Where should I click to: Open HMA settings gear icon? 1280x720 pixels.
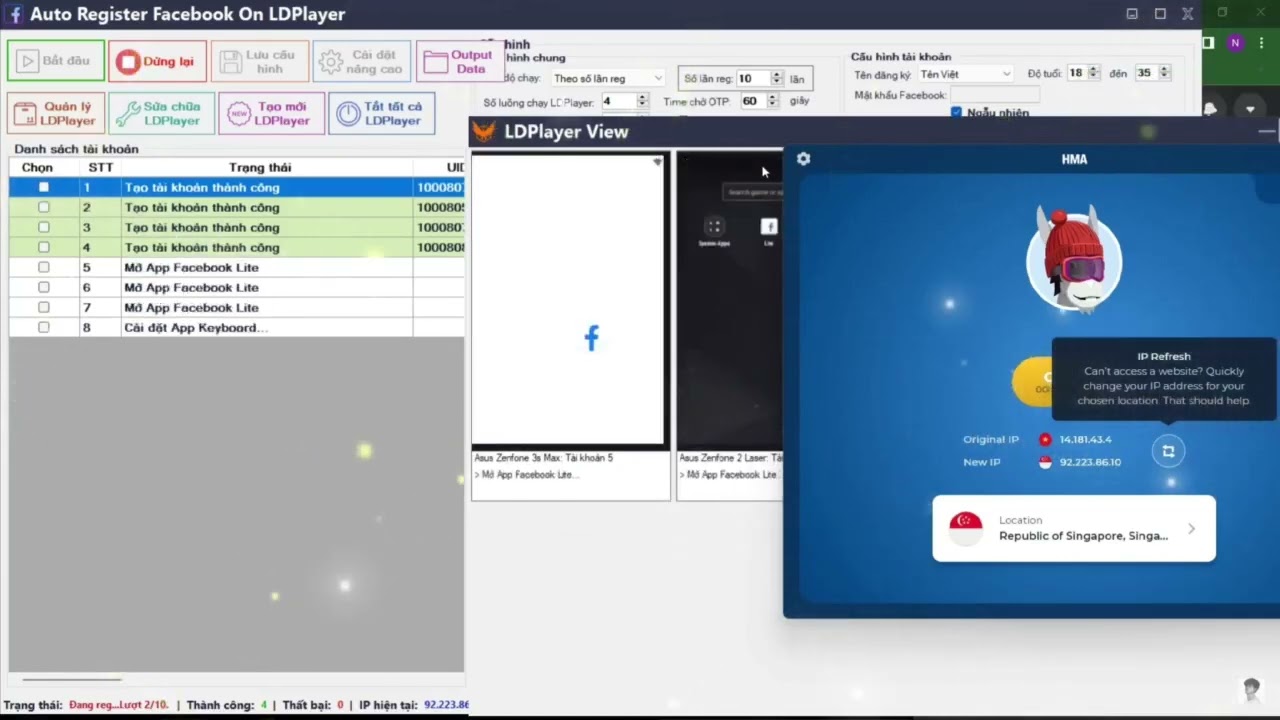coord(803,159)
